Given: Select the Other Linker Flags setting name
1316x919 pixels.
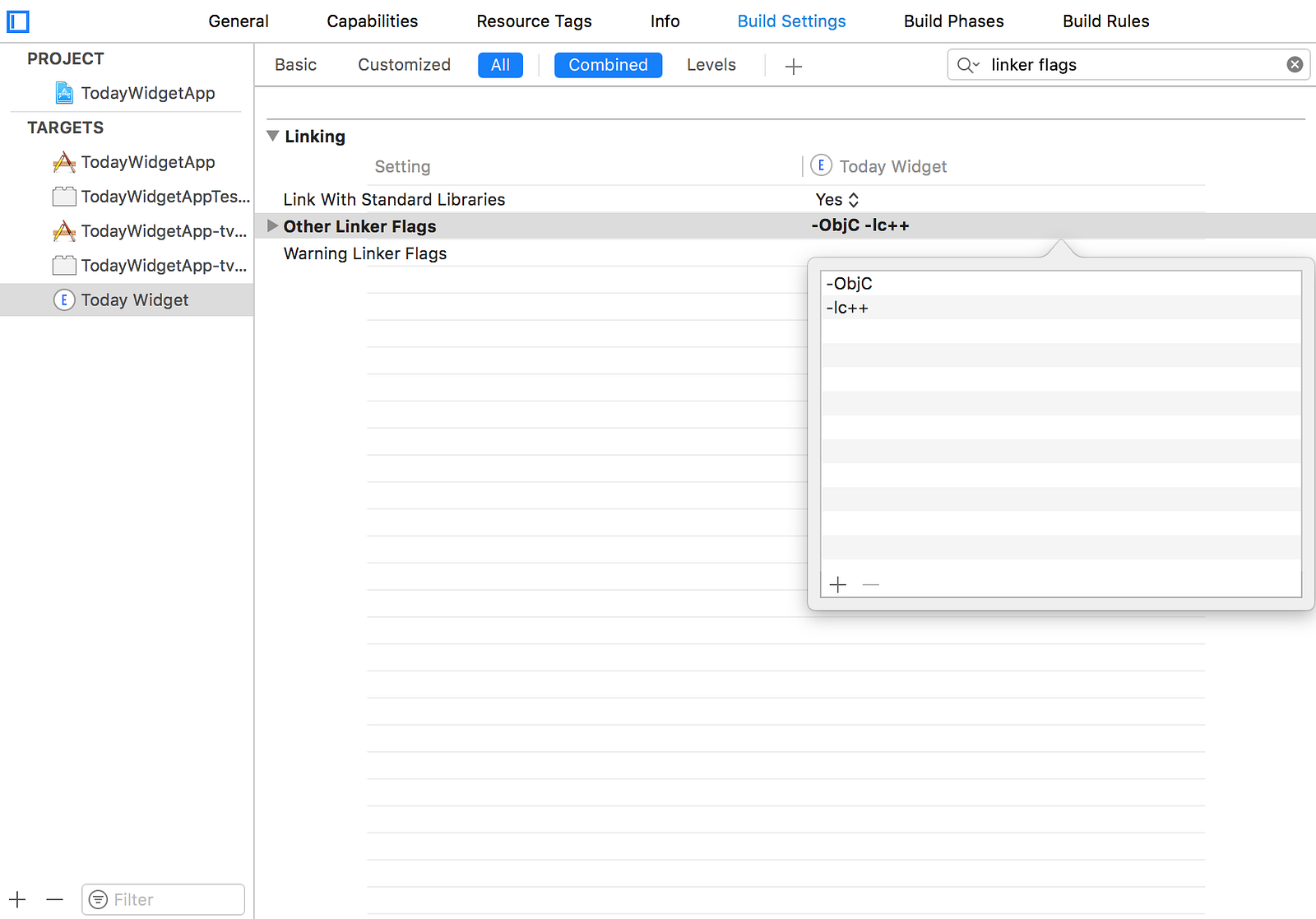Looking at the screenshot, I should point(359,226).
